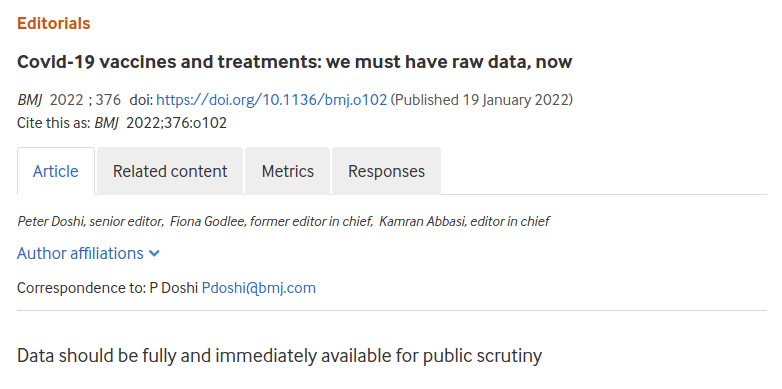Open the Editorials section link
Image resolution: width=782 pixels, height=389 pixels.
pyautogui.click(x=53, y=23)
